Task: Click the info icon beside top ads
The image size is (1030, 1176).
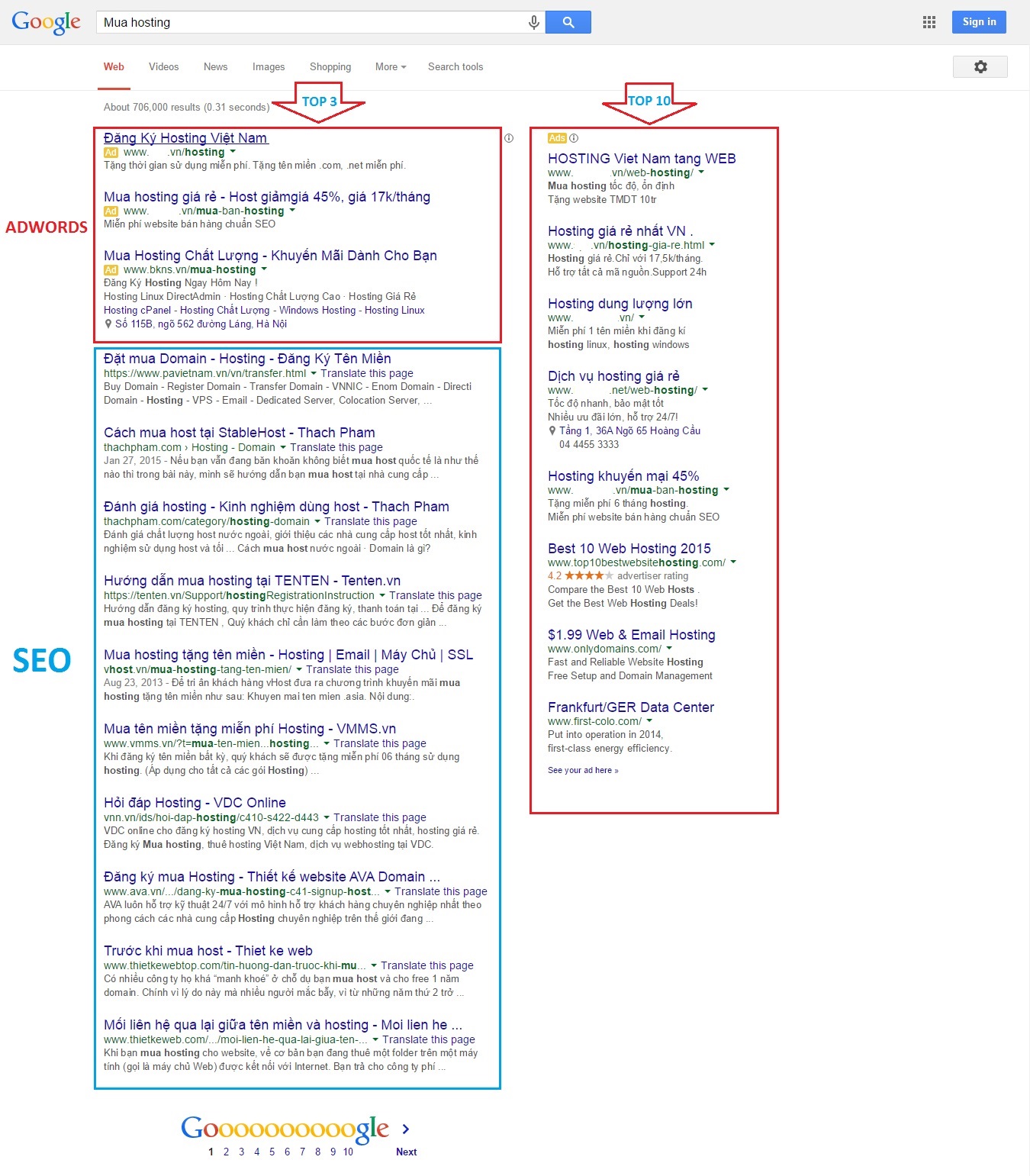Action: point(509,138)
